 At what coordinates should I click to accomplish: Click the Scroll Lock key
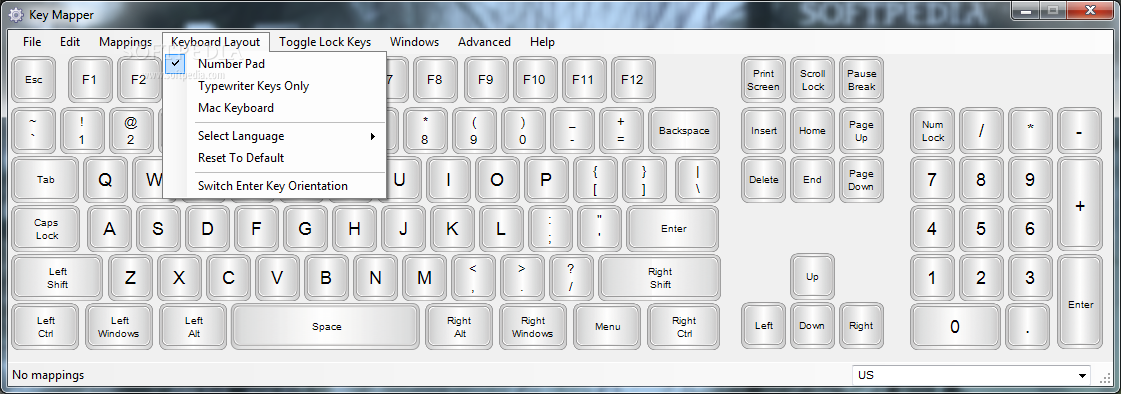pos(812,79)
